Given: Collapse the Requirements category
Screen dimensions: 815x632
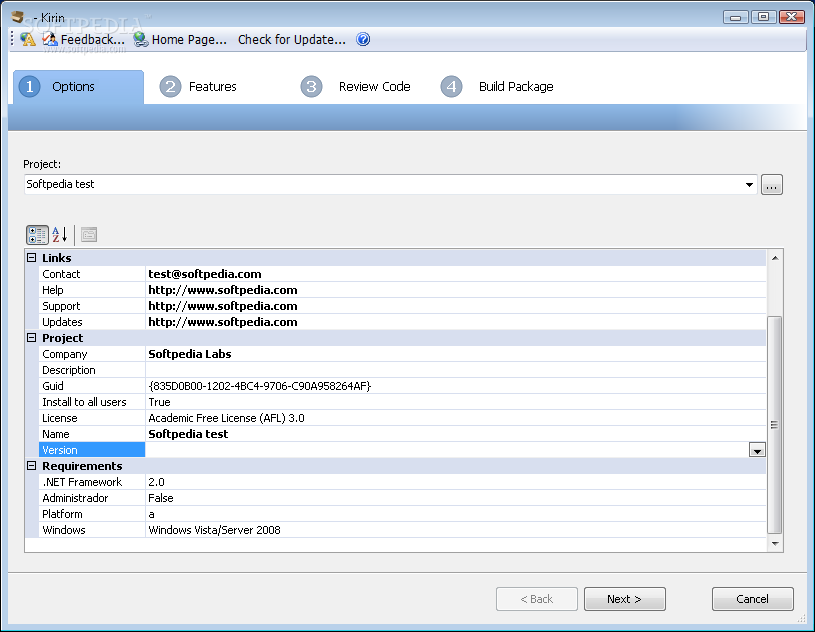Looking at the screenshot, I should tap(32, 466).
